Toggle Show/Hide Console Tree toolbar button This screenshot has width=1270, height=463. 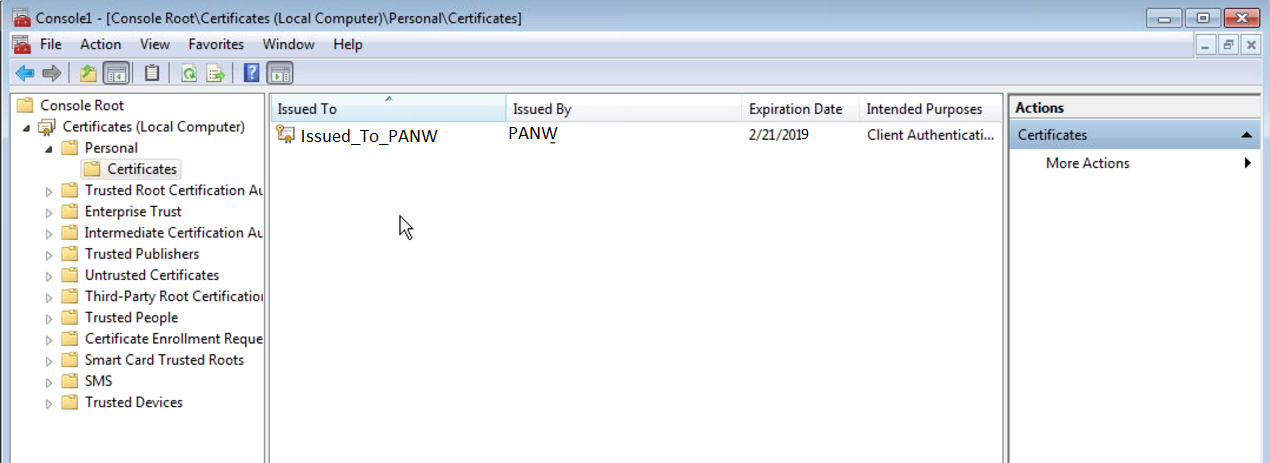pos(117,73)
